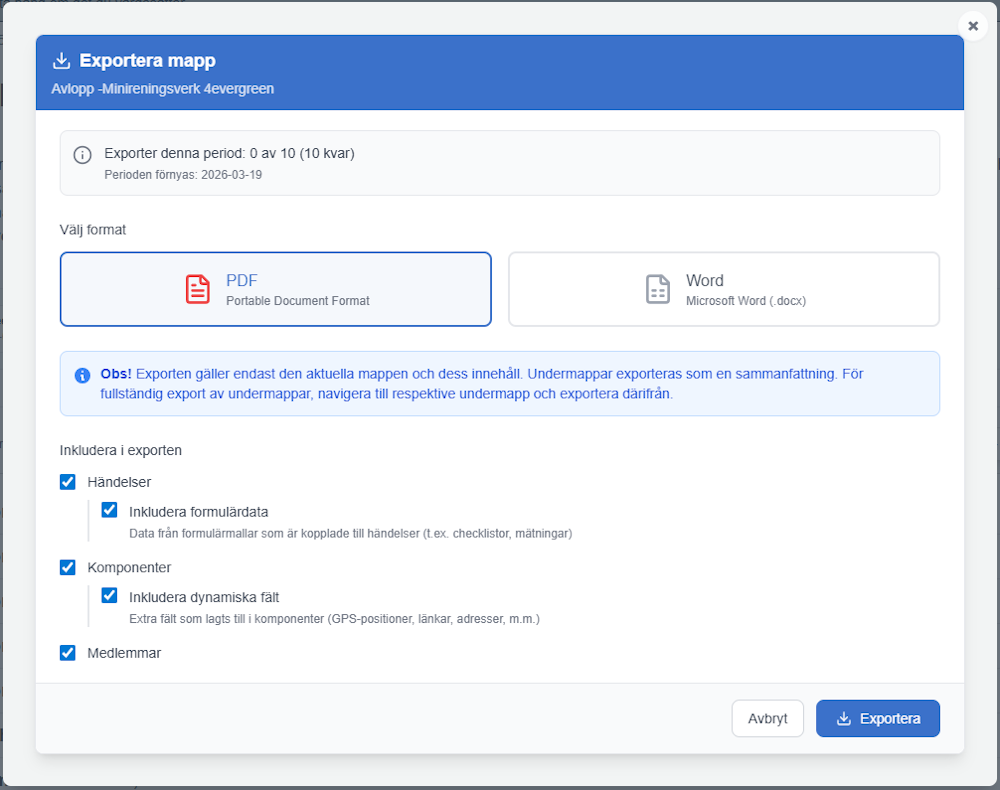Click the download icon beside Exportera mapp title
The image size is (1000, 790).
61,61
